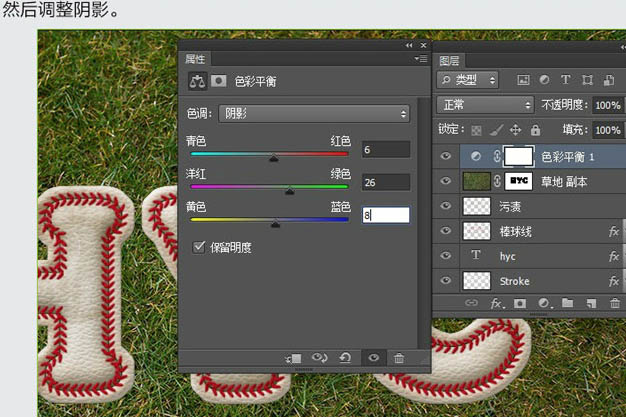Click link layers icon at Layers bottom

click(x=471, y=303)
